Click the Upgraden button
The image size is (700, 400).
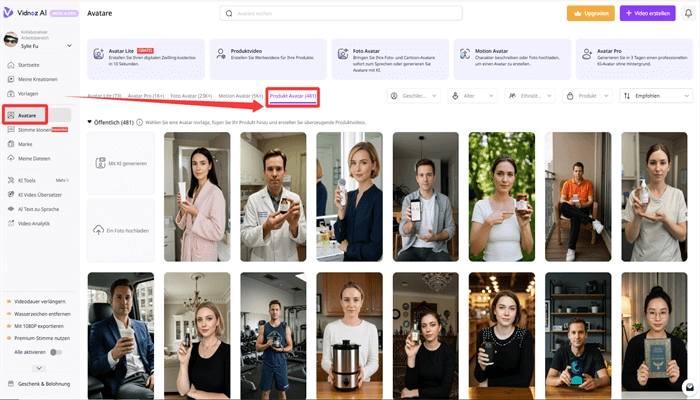pos(591,13)
